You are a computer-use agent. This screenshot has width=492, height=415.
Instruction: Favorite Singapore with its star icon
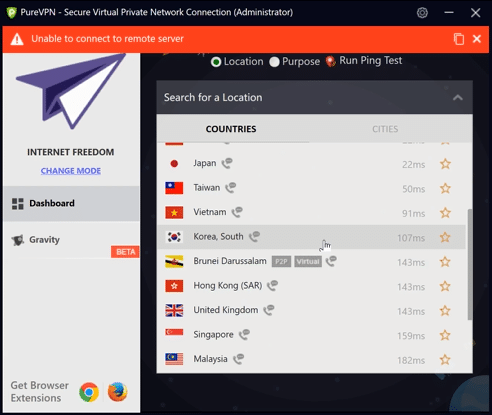(445, 335)
